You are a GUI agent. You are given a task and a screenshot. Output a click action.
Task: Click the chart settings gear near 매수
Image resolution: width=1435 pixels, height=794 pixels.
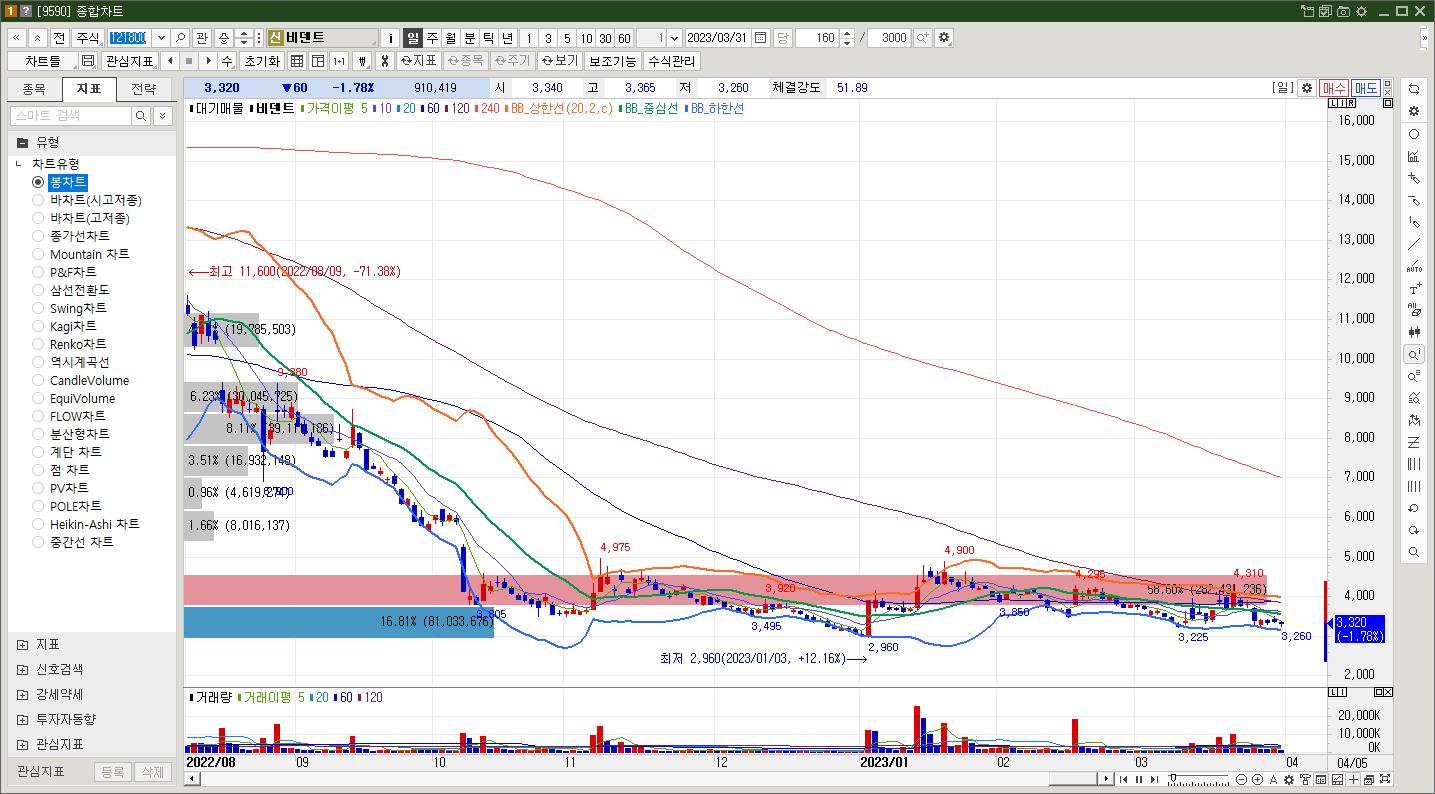(1306, 88)
